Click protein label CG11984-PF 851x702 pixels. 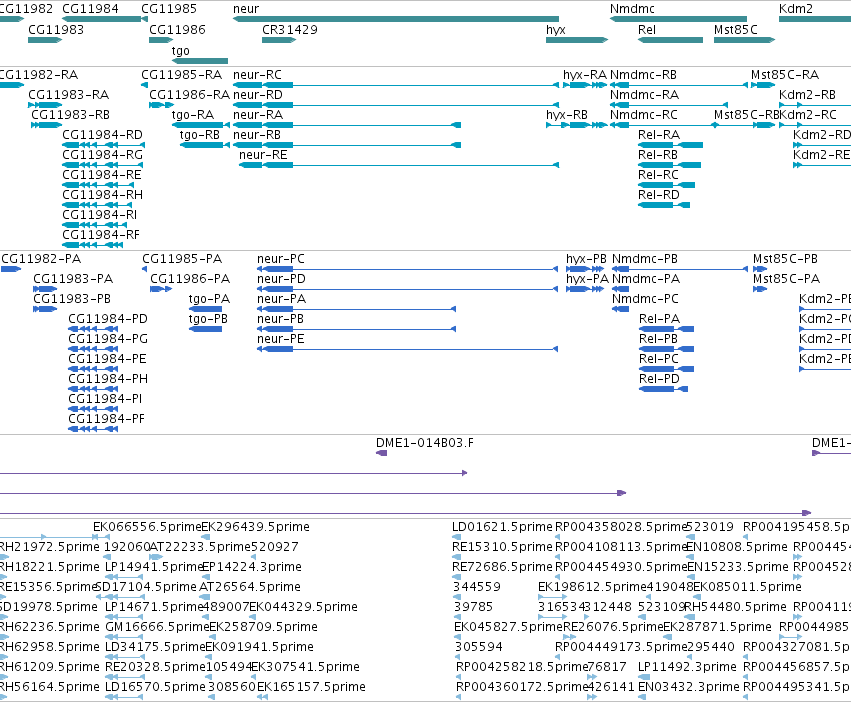pyautogui.click(x=106, y=419)
